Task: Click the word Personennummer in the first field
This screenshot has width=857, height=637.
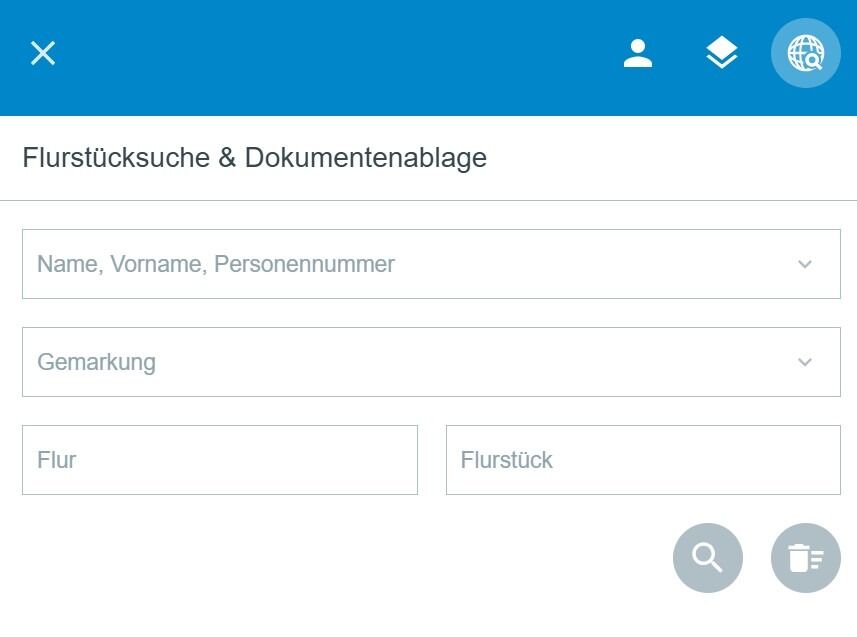Action: coord(304,265)
